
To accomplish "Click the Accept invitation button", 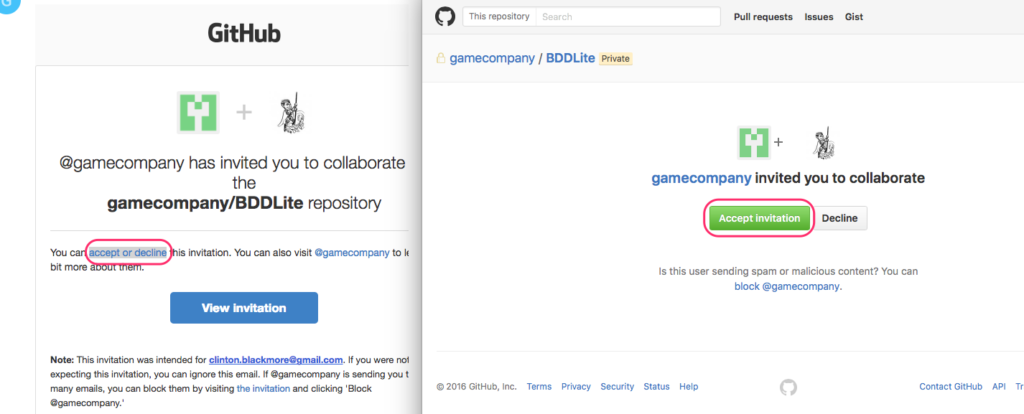I will pyautogui.click(x=759, y=219).
